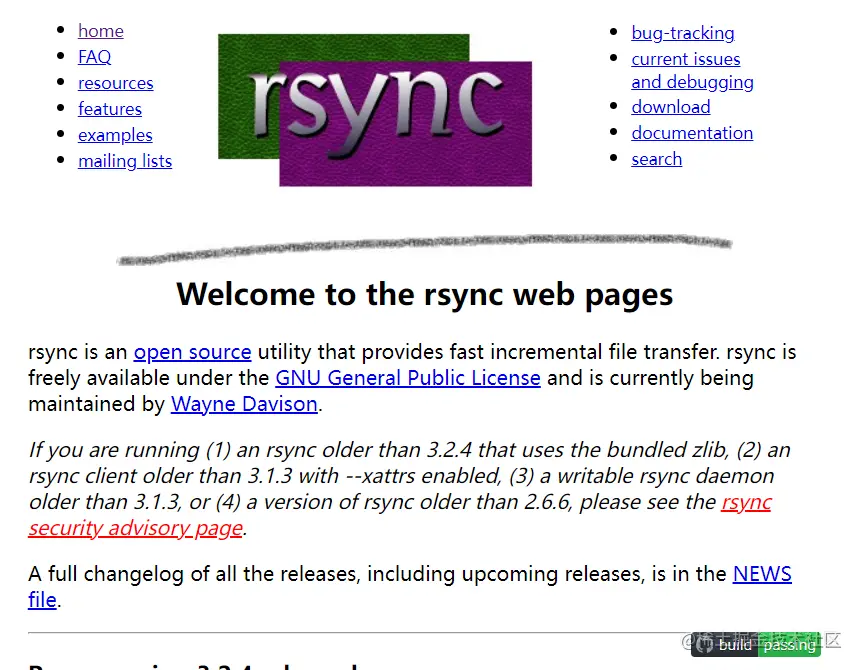This screenshot has height=670, width=861.
Task: Open GNU General Public License link
Action: click(407, 378)
